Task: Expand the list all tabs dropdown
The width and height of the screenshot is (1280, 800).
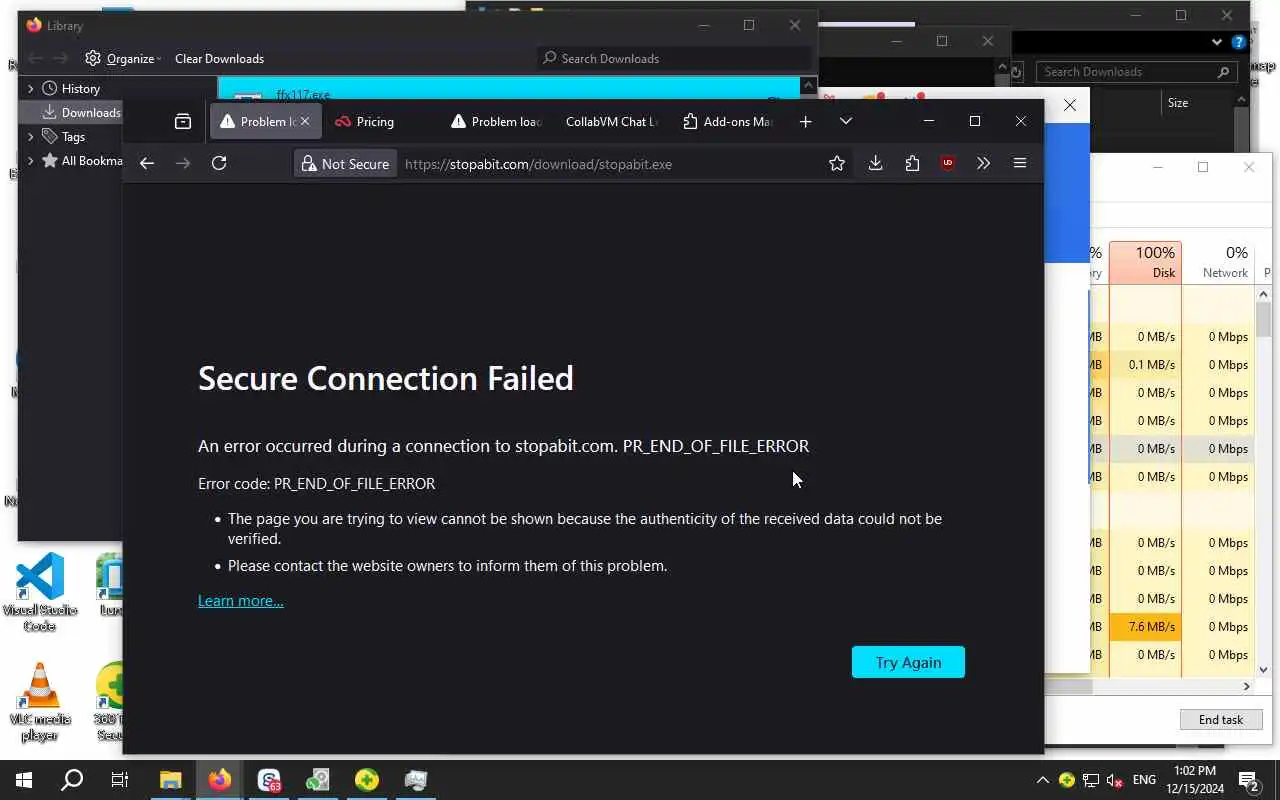Action: pos(846,122)
